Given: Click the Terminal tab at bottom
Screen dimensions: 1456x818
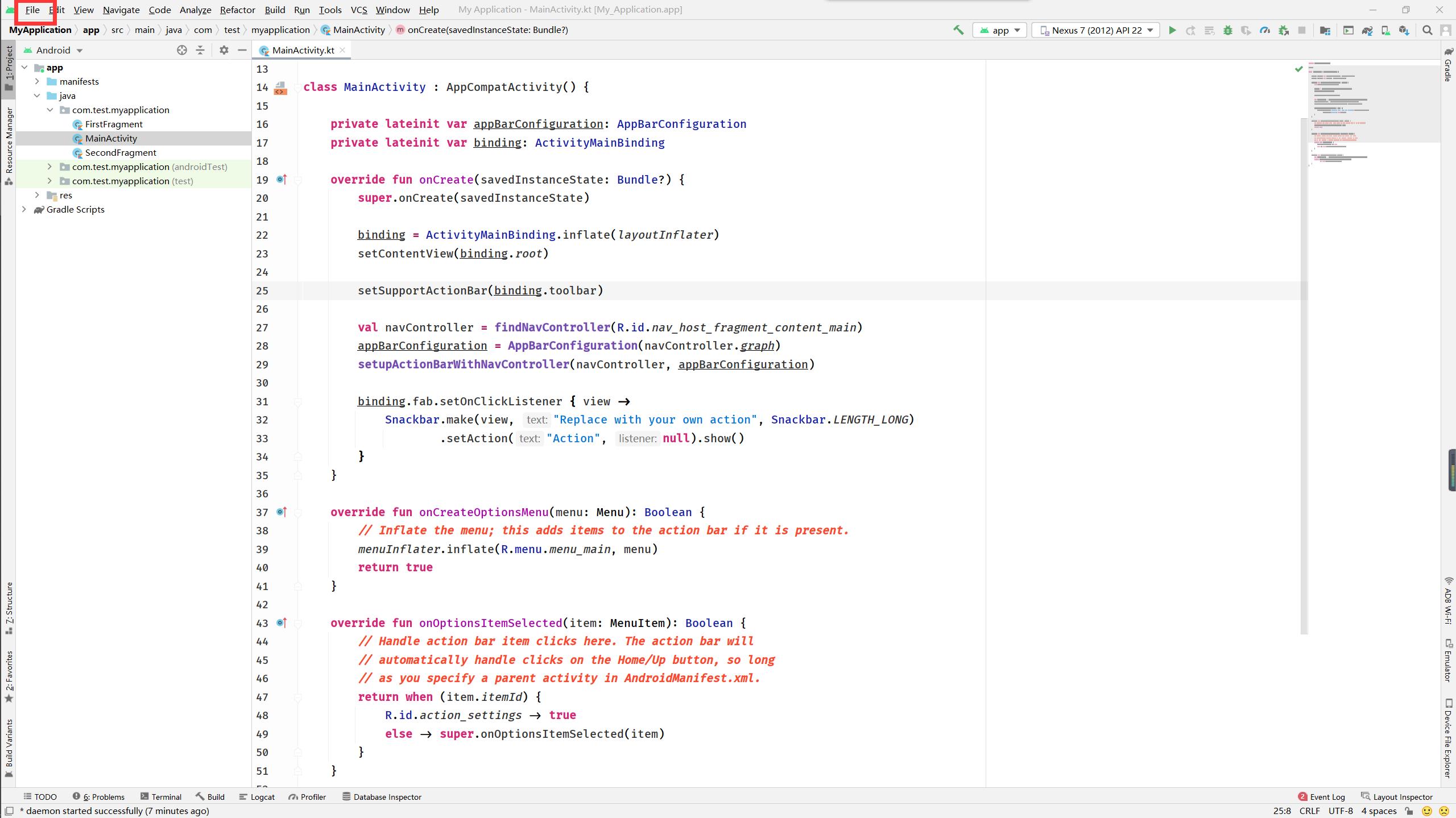Looking at the screenshot, I should click(163, 797).
